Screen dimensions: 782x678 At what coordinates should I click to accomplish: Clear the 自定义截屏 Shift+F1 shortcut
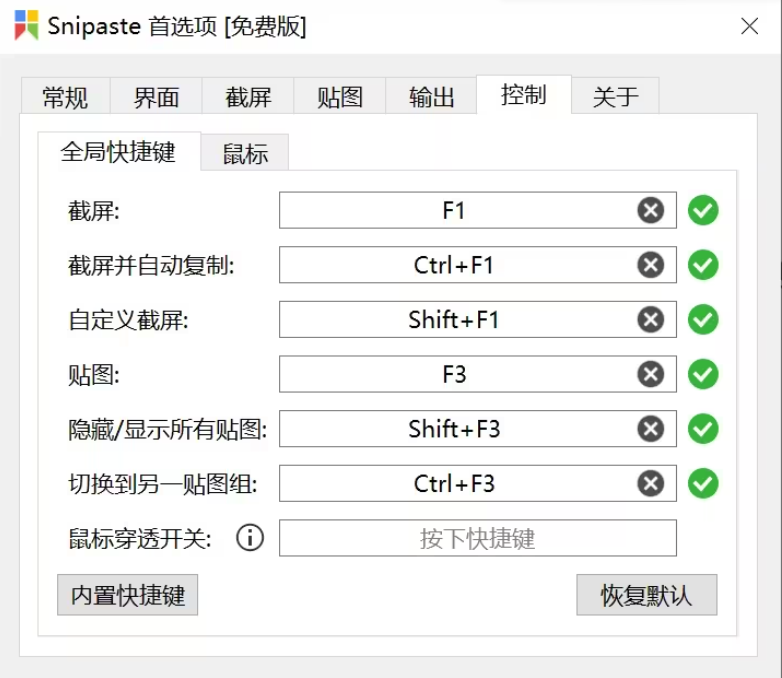[651, 320]
